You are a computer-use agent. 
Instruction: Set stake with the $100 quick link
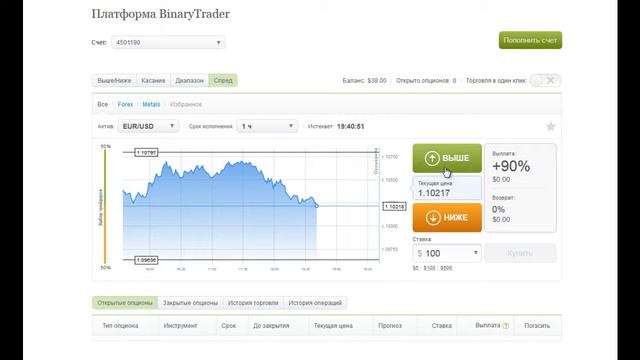click(429, 268)
